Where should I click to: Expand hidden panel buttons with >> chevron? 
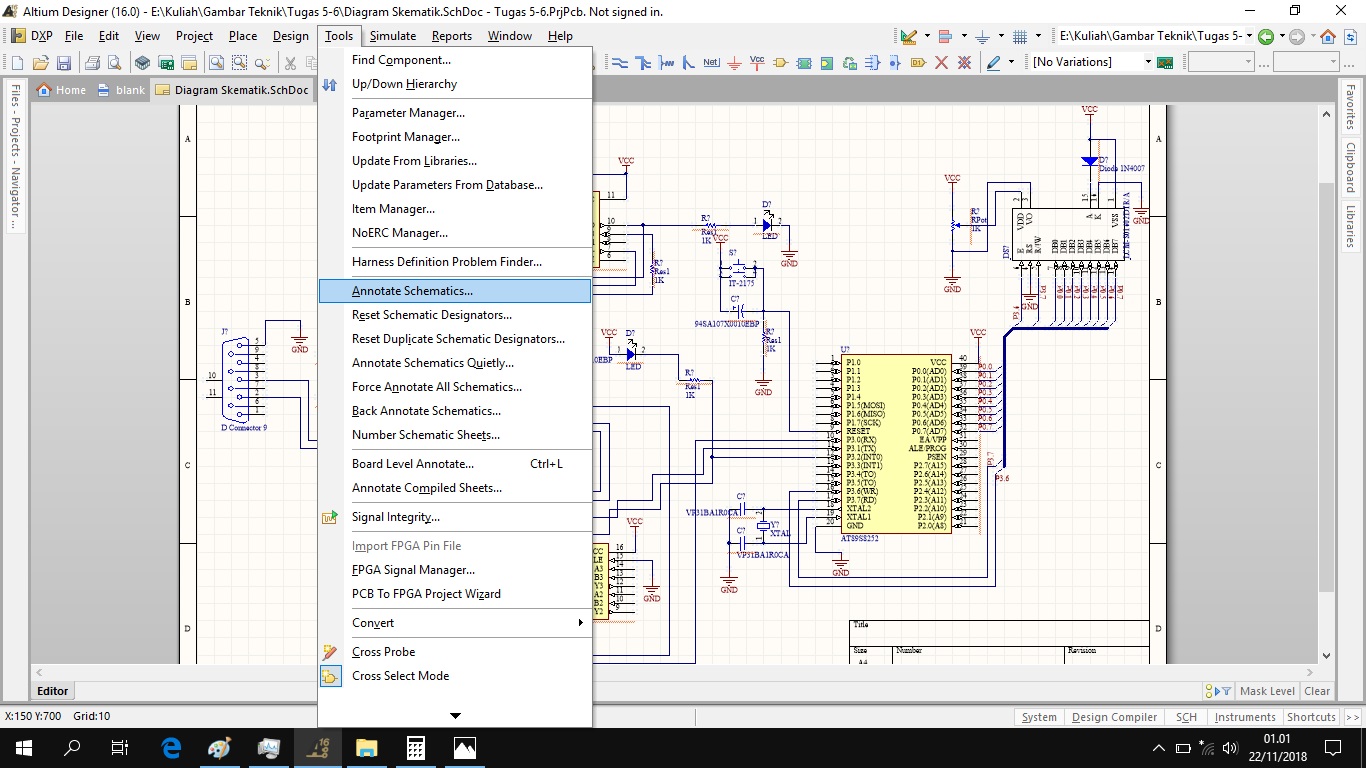point(1353,717)
